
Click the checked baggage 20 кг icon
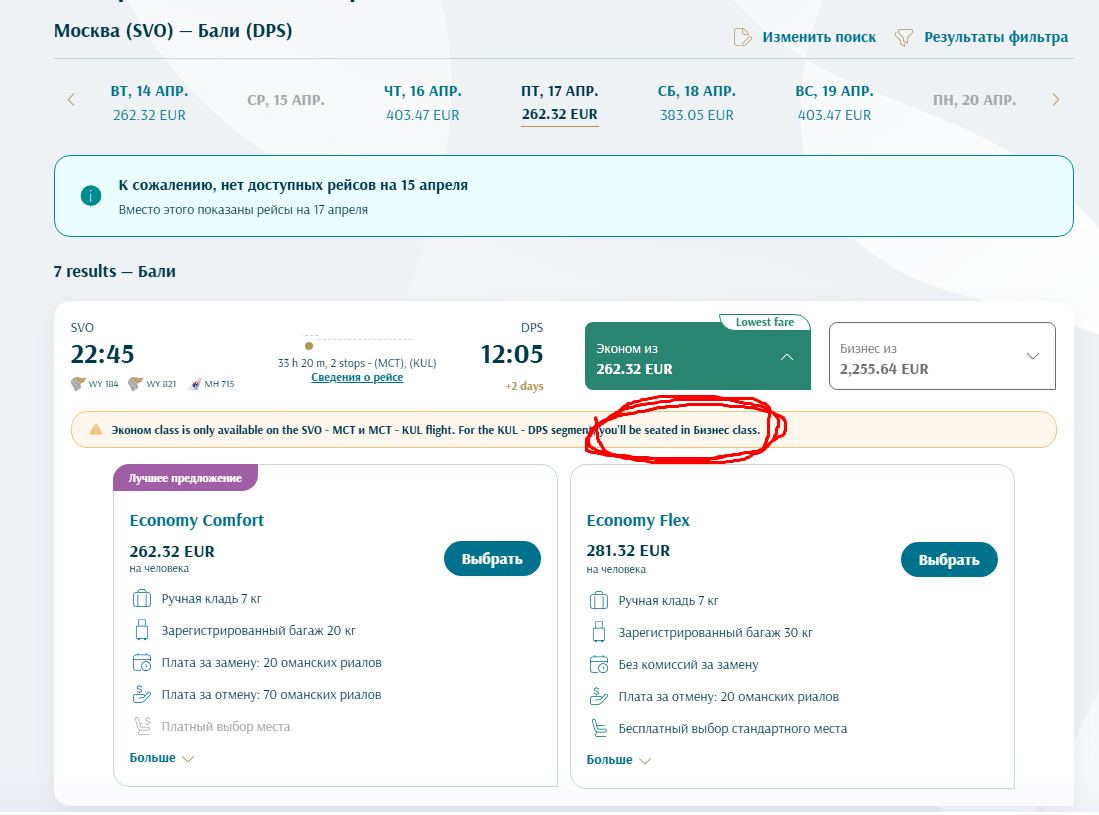[x=142, y=630]
